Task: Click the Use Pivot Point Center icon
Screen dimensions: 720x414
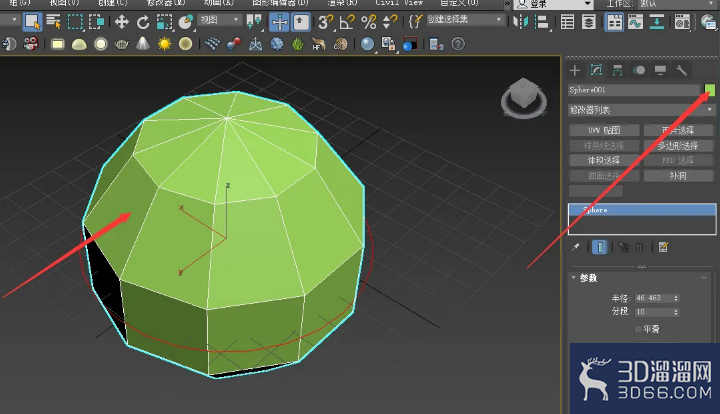Action: [x=253, y=22]
